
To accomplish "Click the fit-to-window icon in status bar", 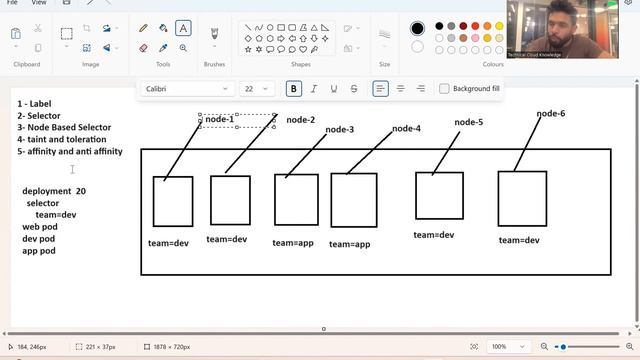I will click(474, 347).
